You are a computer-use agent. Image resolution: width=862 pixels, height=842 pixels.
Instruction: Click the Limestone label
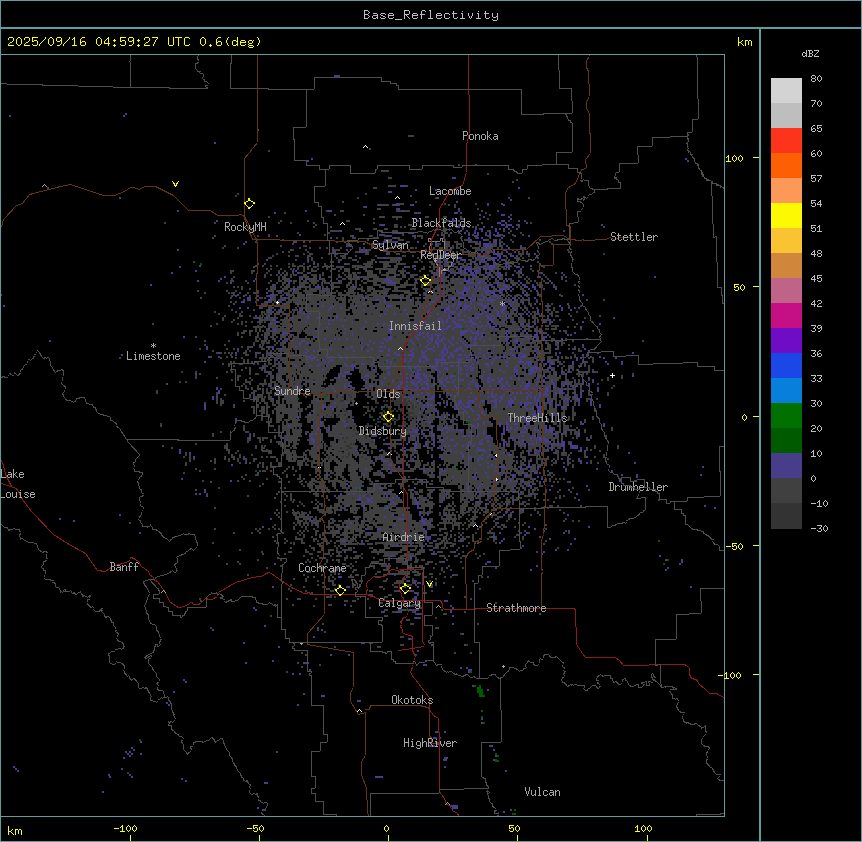(153, 356)
